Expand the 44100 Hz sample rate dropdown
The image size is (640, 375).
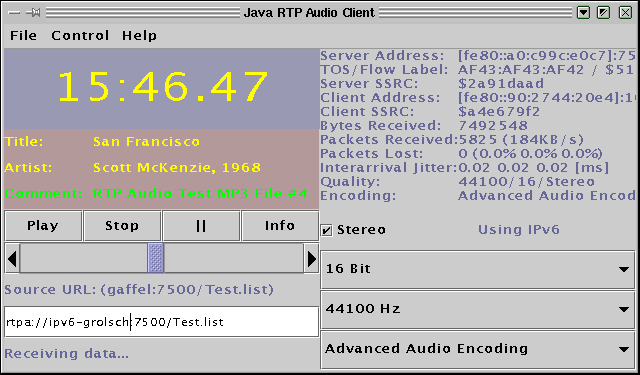478,309
